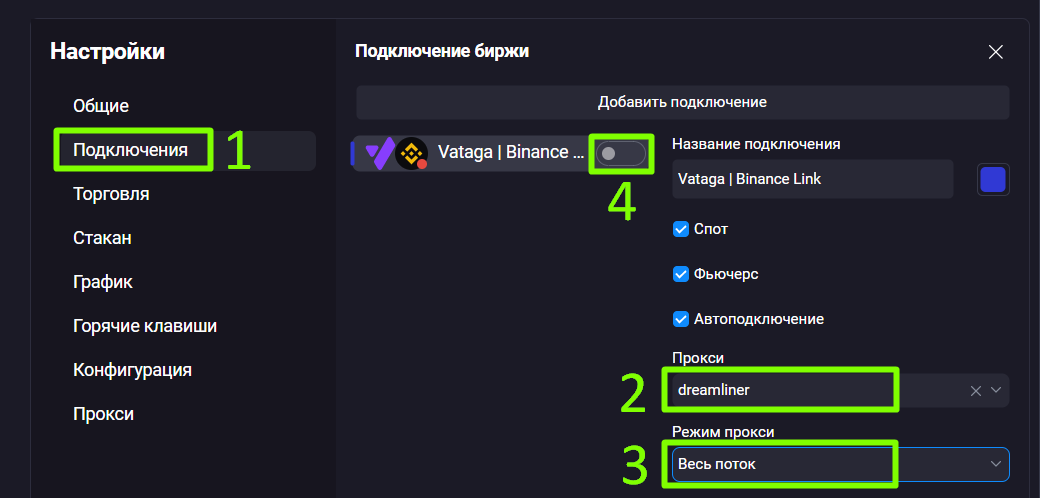Image resolution: width=1040 pixels, height=498 pixels.
Task: Select the Подключения settings section
Action: coord(131,151)
